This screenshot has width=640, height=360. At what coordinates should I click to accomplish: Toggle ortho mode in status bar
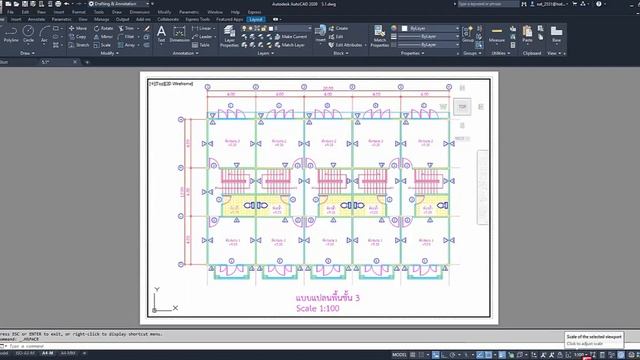(x=444, y=355)
